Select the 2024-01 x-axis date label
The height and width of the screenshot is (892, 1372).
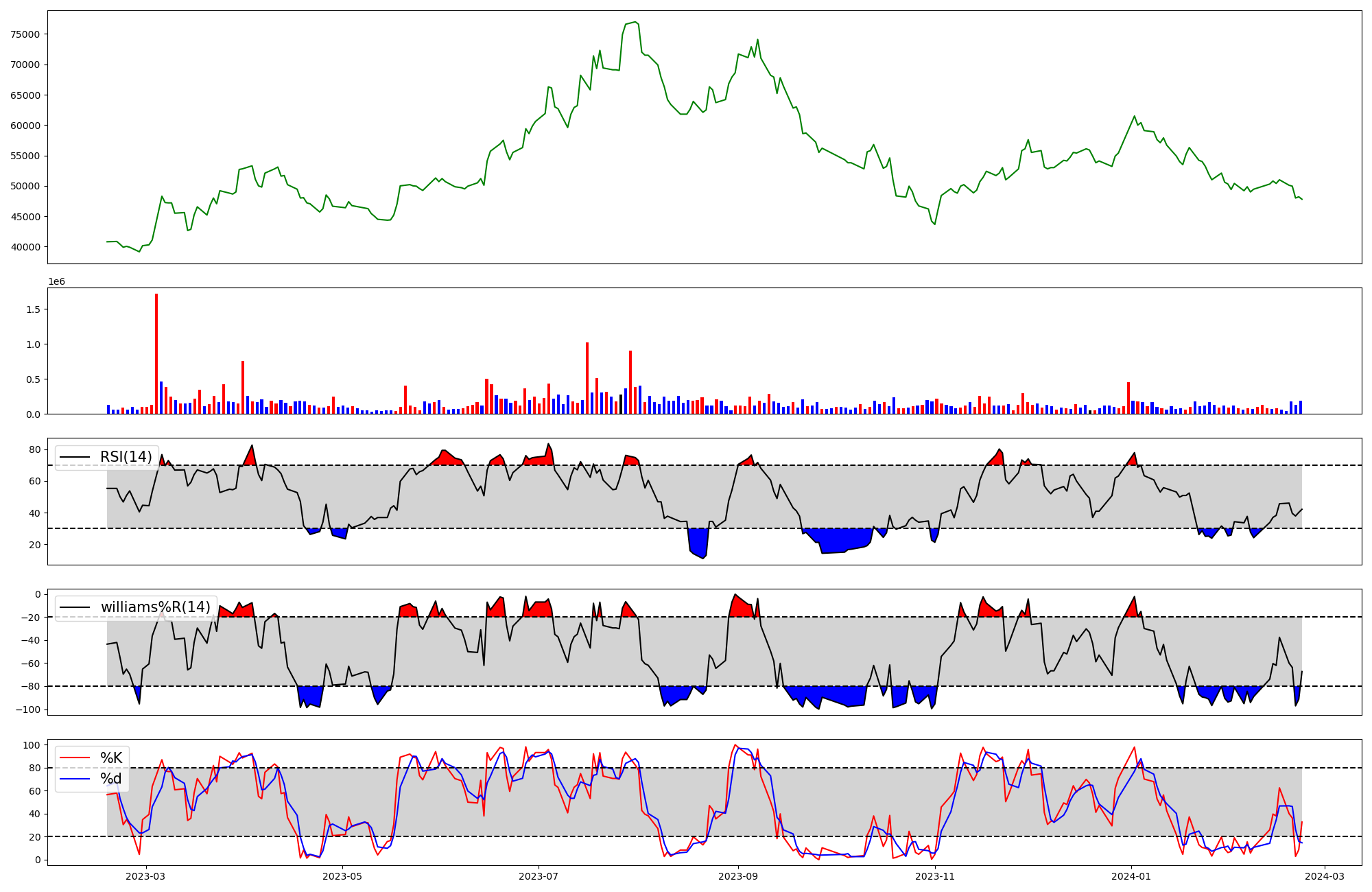pyautogui.click(x=1131, y=876)
